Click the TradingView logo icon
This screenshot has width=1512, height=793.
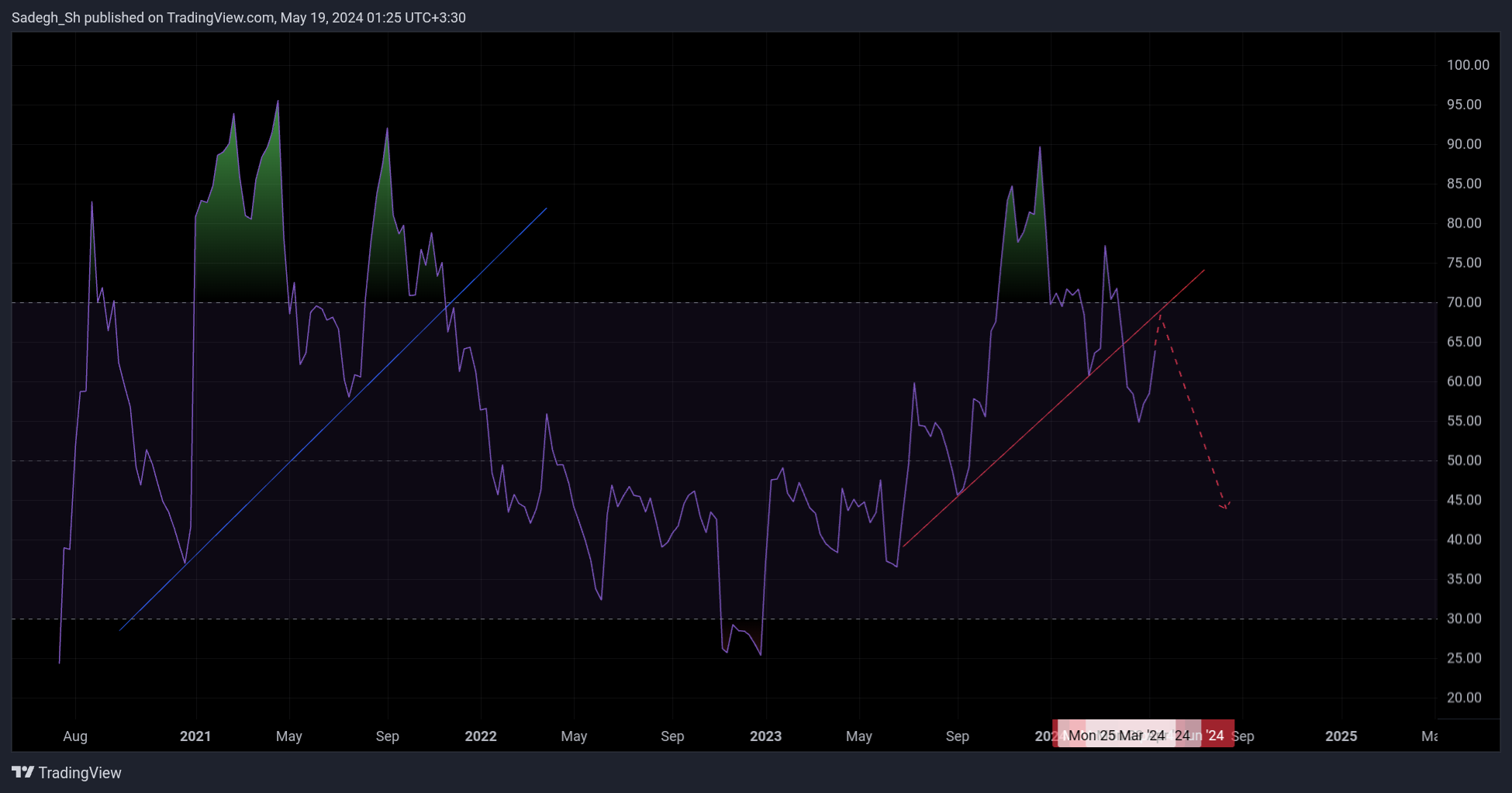pyautogui.click(x=23, y=772)
